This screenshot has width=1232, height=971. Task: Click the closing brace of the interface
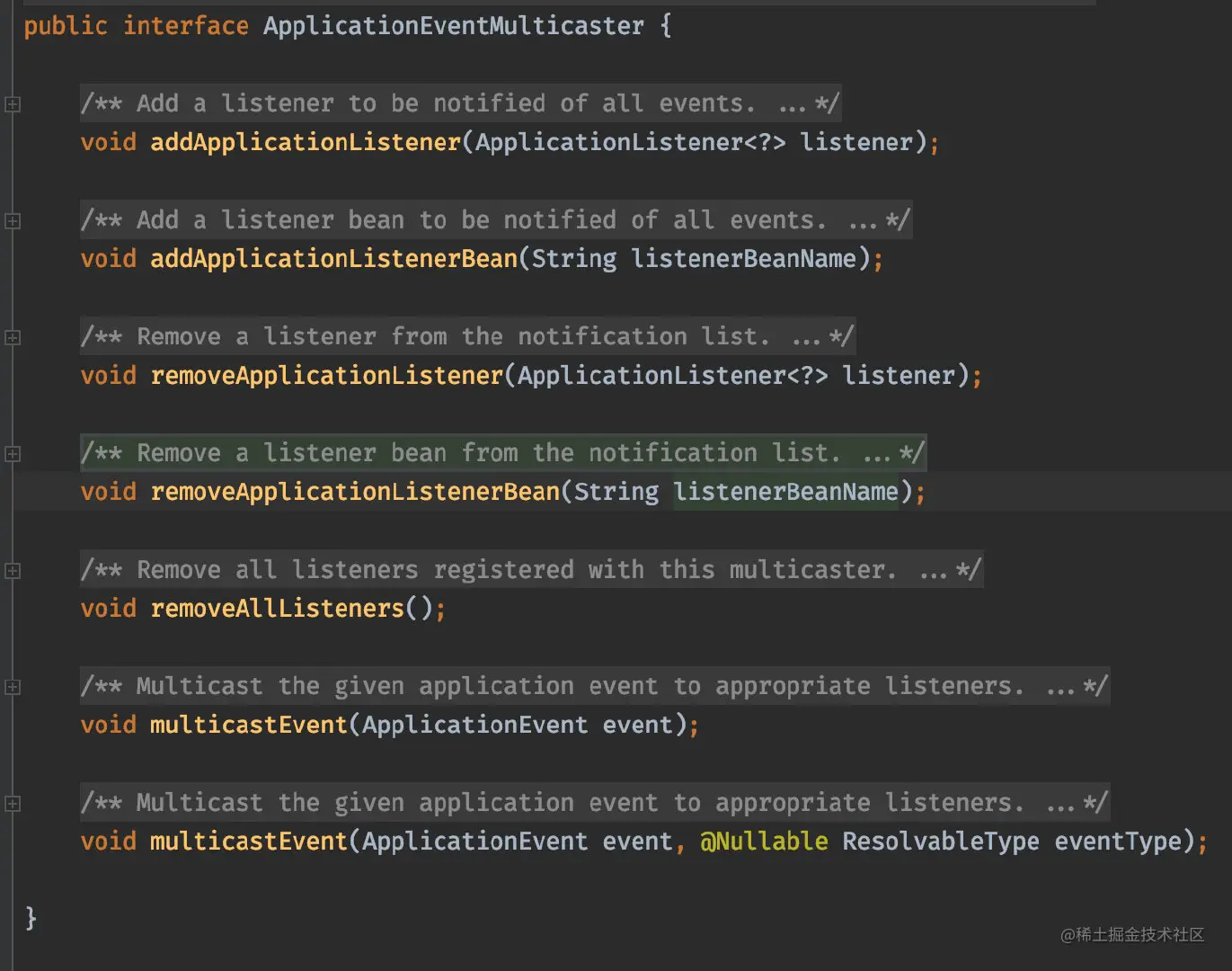pyautogui.click(x=31, y=918)
